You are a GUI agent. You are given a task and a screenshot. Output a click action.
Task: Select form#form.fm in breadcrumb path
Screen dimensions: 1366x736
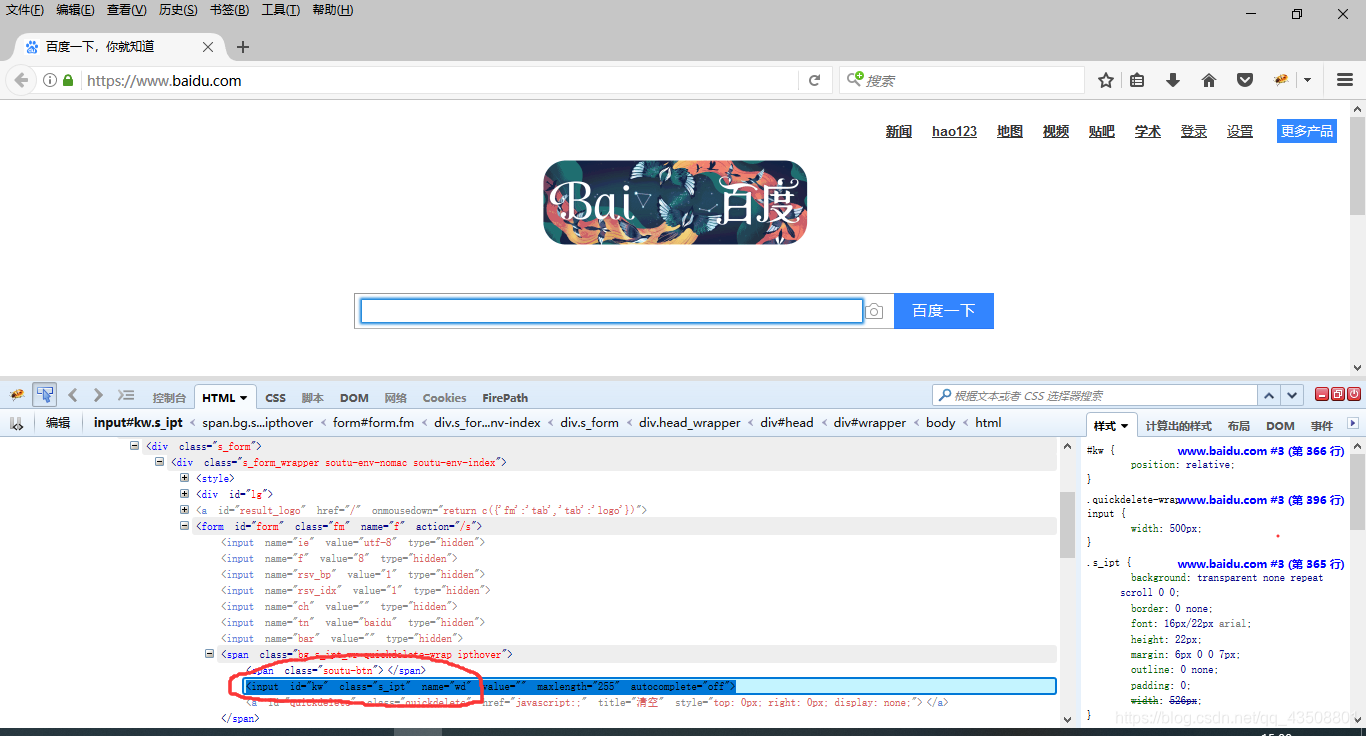[373, 423]
